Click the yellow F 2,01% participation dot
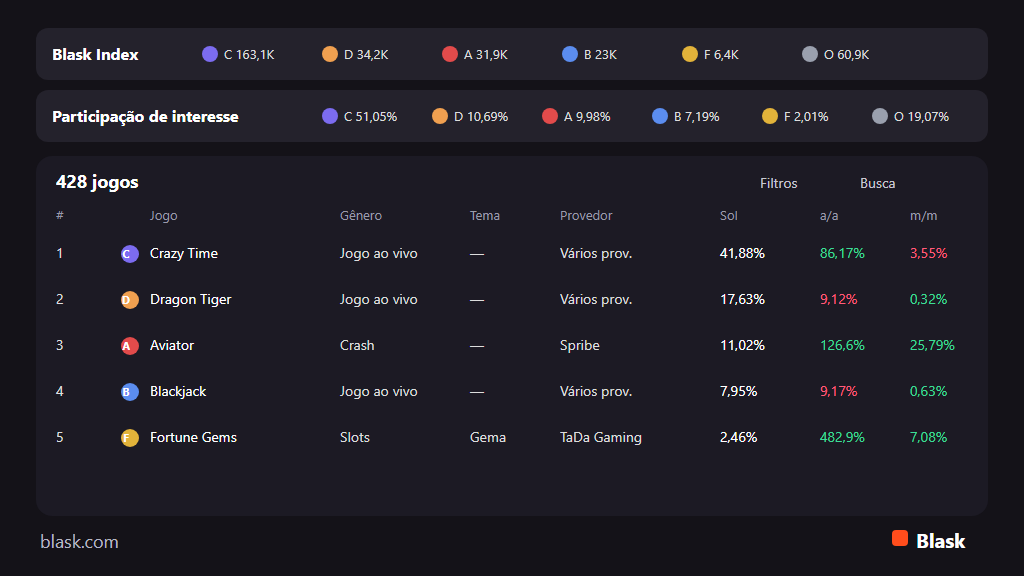The image size is (1024, 576). (x=770, y=116)
